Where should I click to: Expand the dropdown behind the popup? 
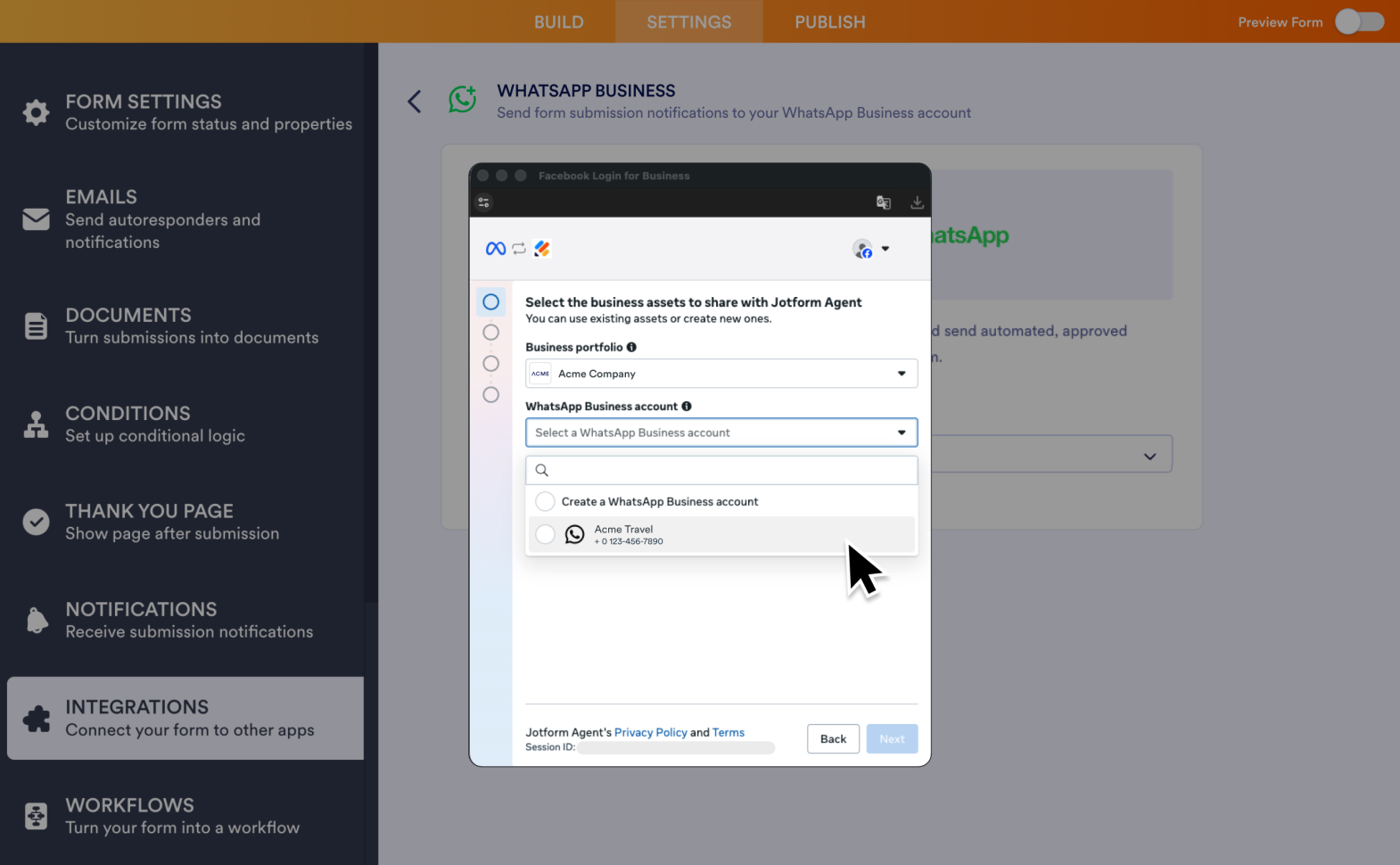(1149, 456)
